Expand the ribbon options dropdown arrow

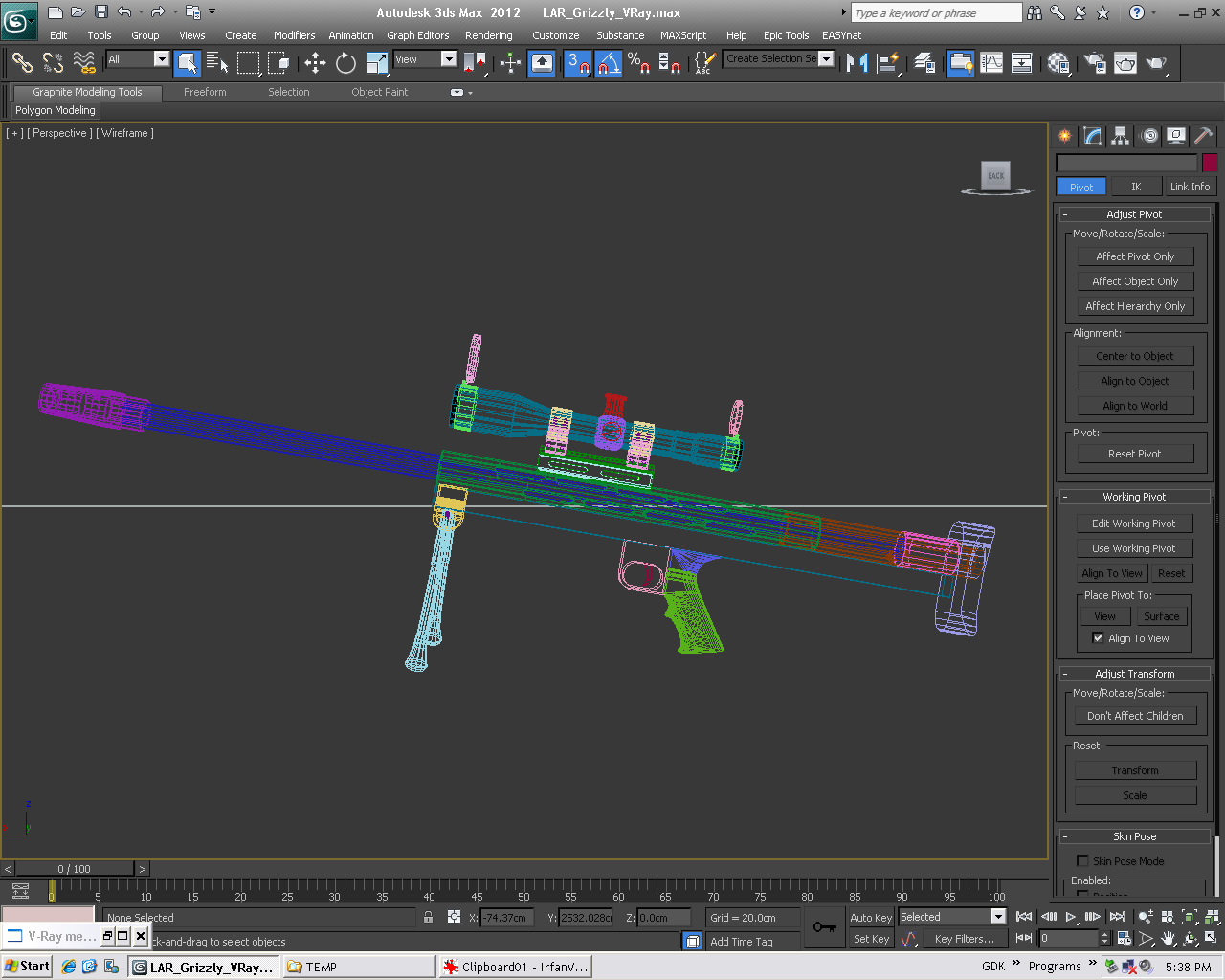point(470,94)
